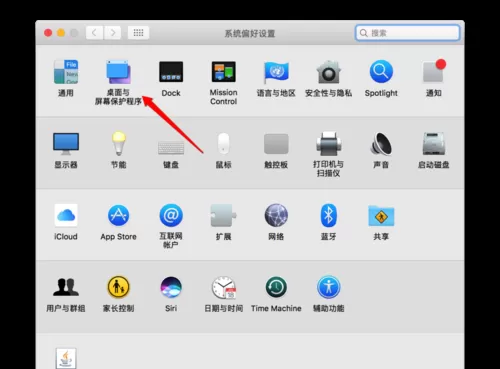The image size is (500, 369).
Task: Click the back navigation arrow
Action: 94,33
